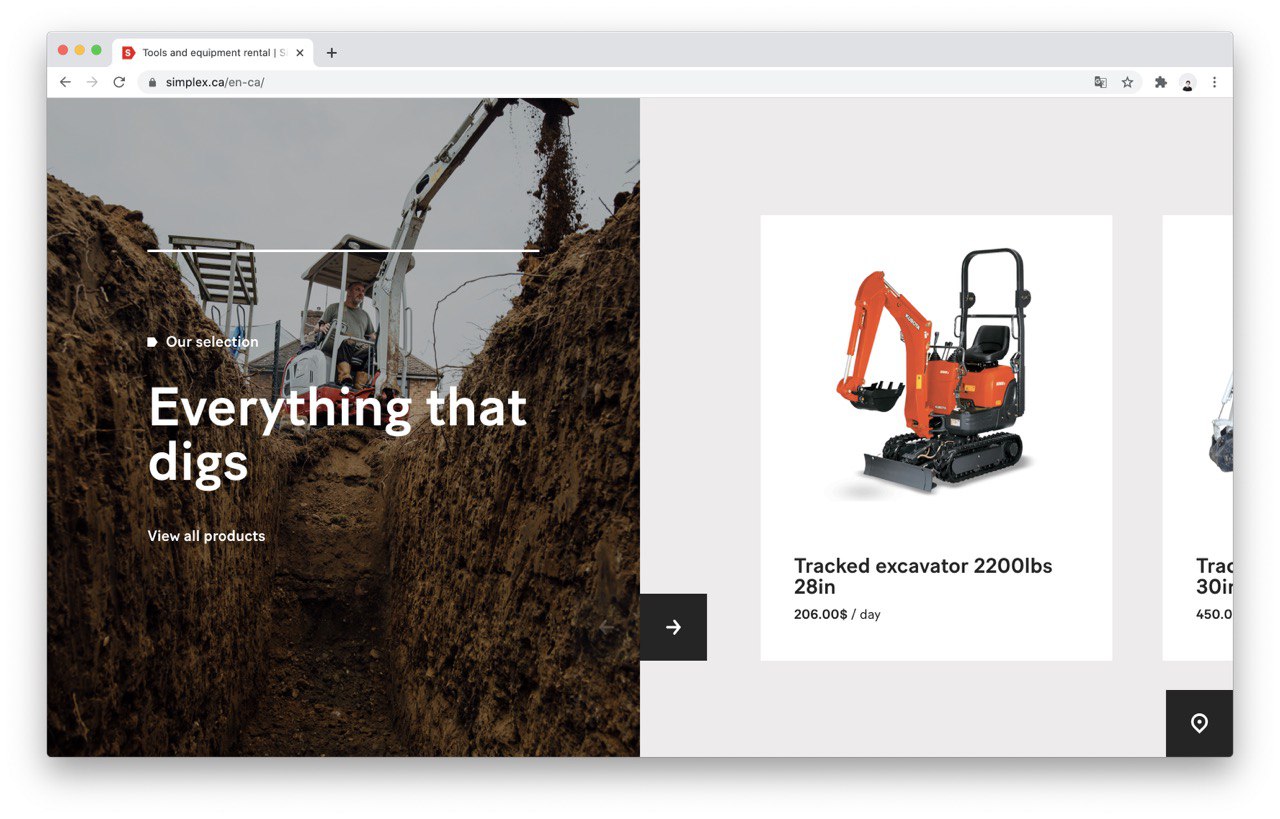Bookmark this page with the star icon
Viewport: 1280px width, 819px height.
click(x=1127, y=82)
